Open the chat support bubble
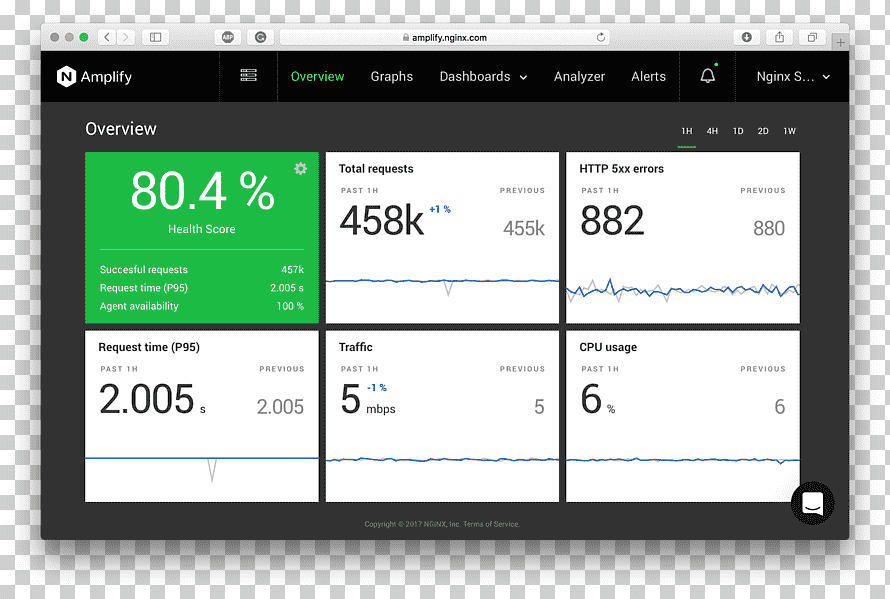Screen dimensions: 890x599 [x=812, y=503]
